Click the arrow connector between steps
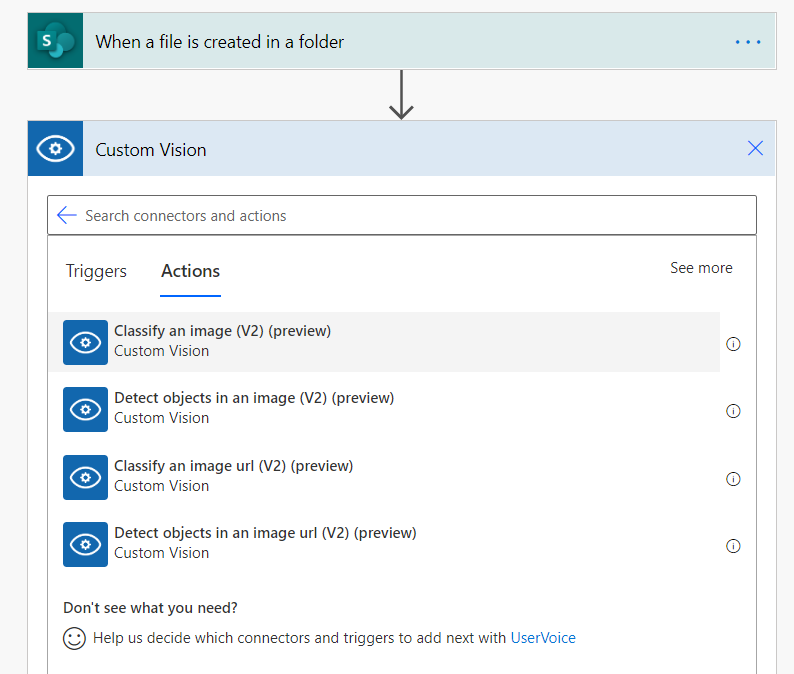This screenshot has height=674, width=794. (401, 95)
